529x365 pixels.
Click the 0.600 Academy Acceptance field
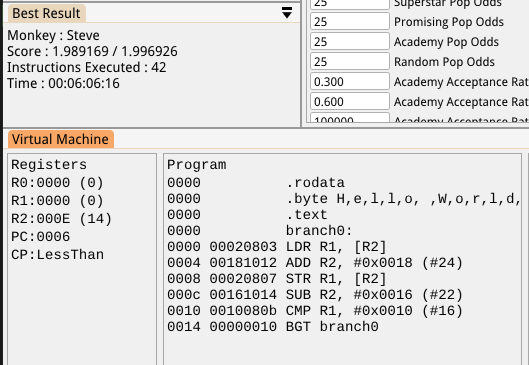coord(350,101)
